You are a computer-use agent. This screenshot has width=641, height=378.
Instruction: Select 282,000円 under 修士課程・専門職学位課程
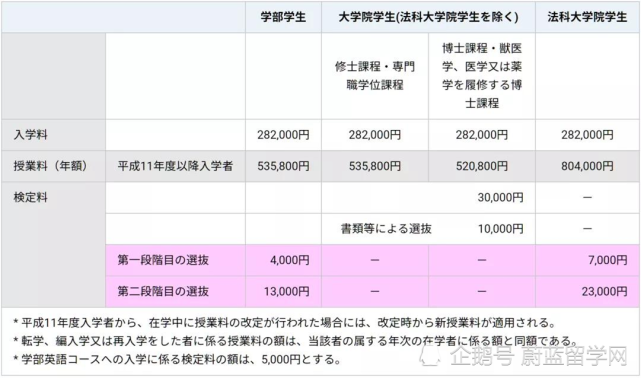click(x=375, y=135)
